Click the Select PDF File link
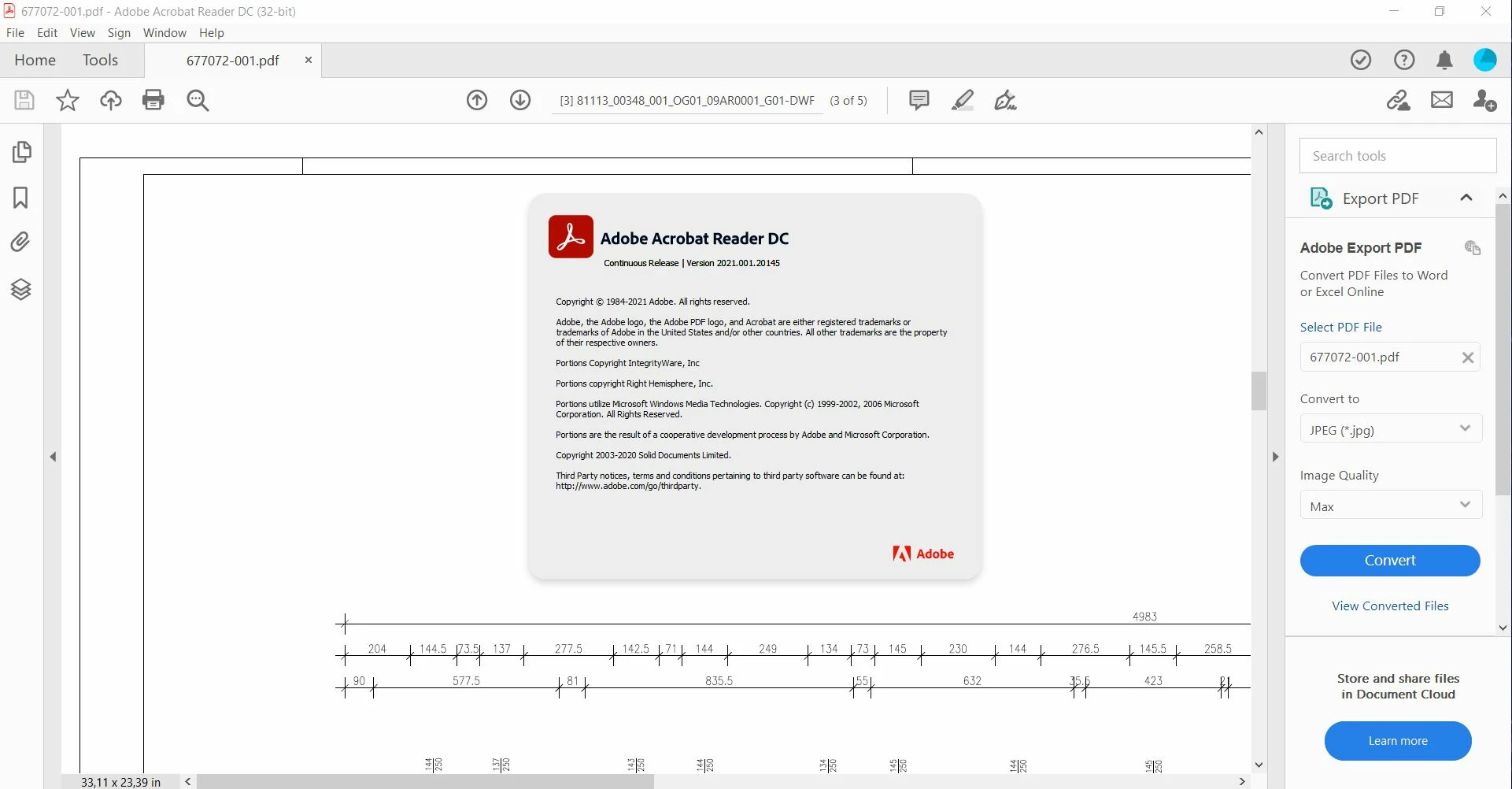1512x789 pixels. (1341, 328)
